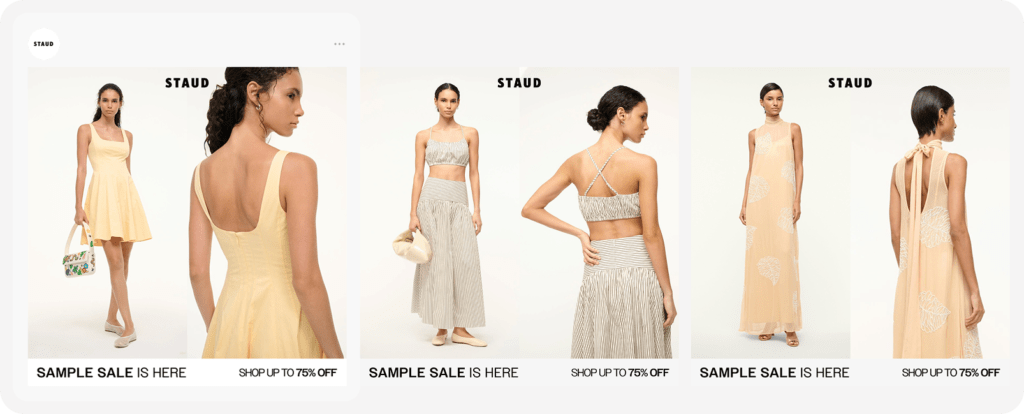Viewport: 1024px width, 414px height.
Task: Open the three-dot more options menu
Action: click(x=340, y=44)
